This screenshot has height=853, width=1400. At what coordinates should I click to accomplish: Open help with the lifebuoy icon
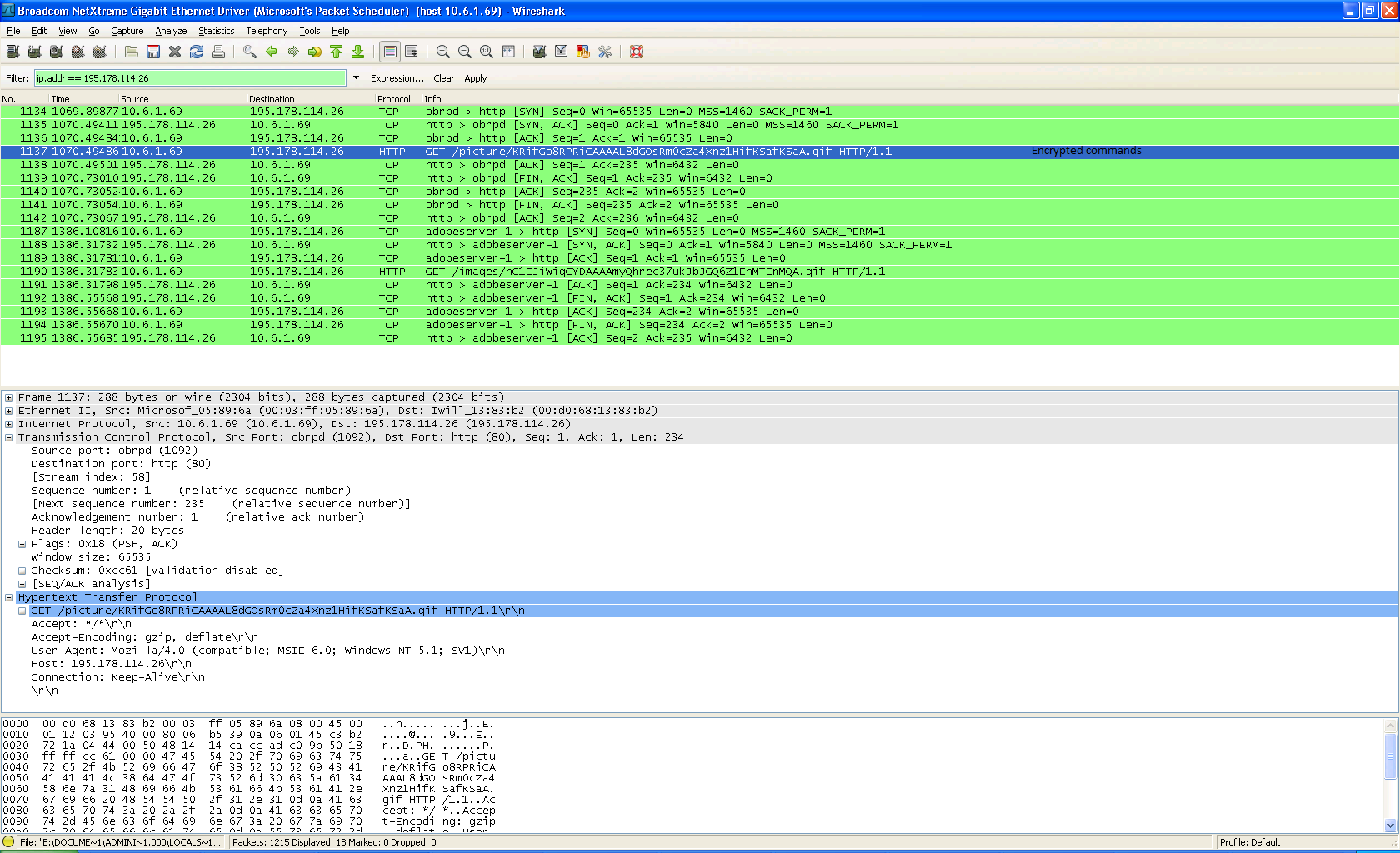[637, 52]
